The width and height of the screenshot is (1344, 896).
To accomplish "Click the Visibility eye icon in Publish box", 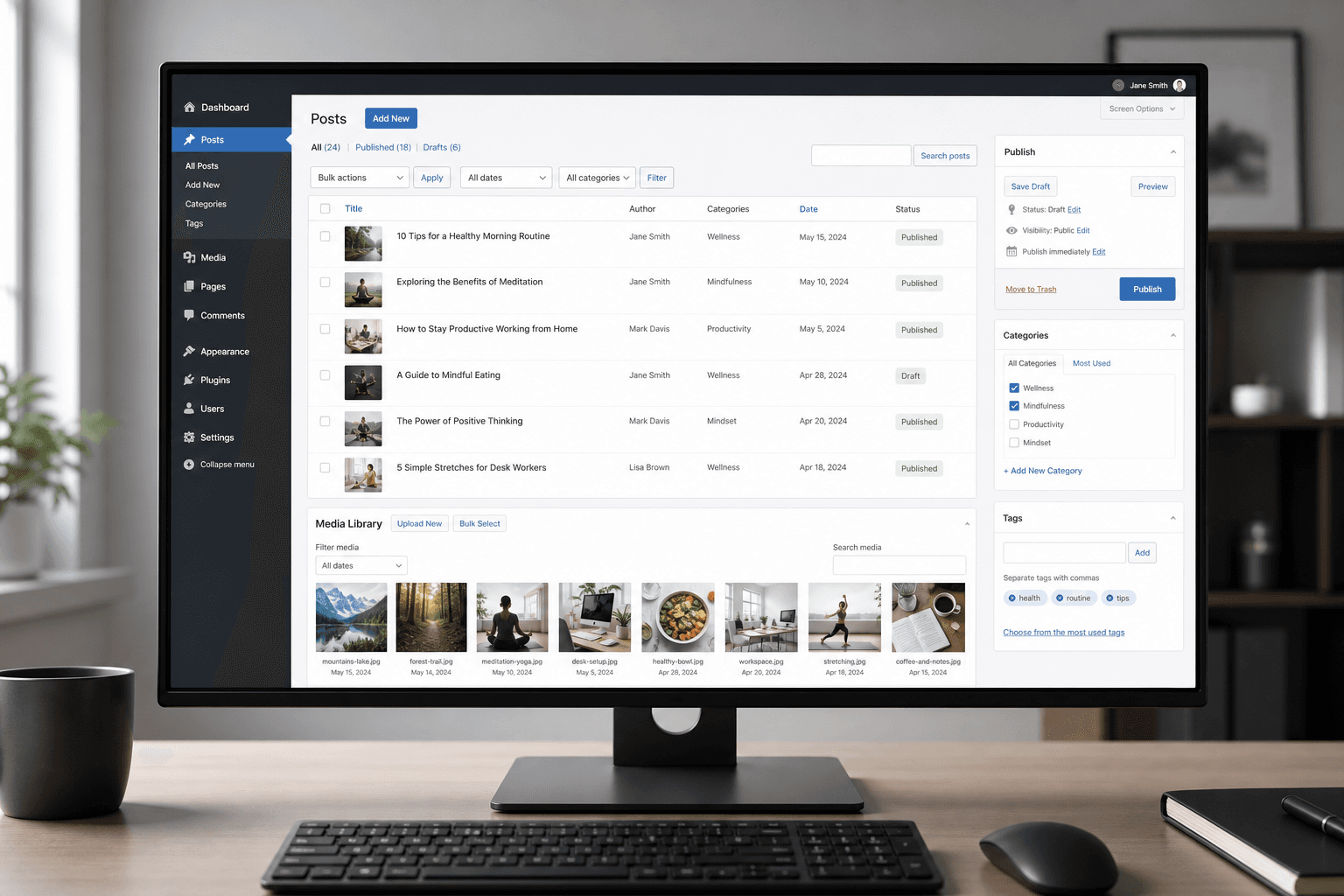I will point(1011,230).
